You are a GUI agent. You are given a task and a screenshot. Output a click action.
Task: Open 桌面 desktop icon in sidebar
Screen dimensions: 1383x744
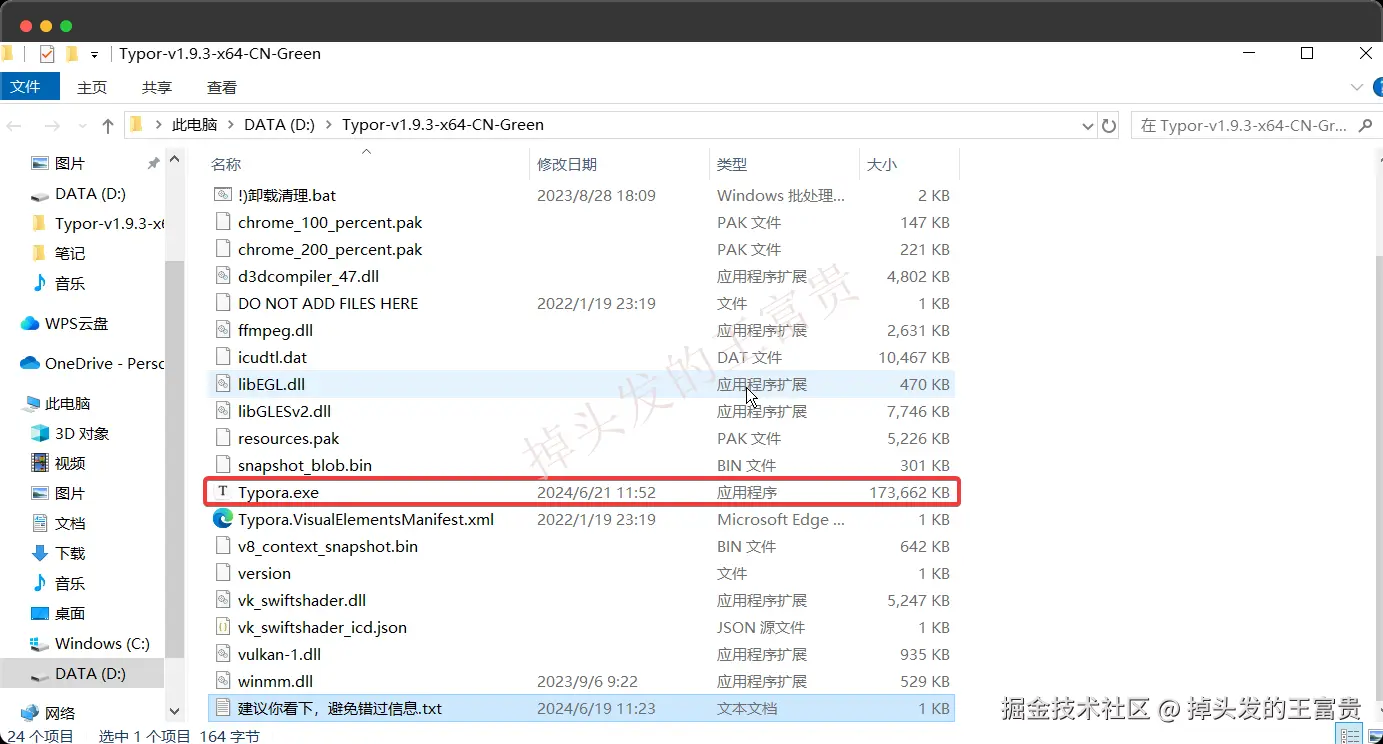click(40, 613)
